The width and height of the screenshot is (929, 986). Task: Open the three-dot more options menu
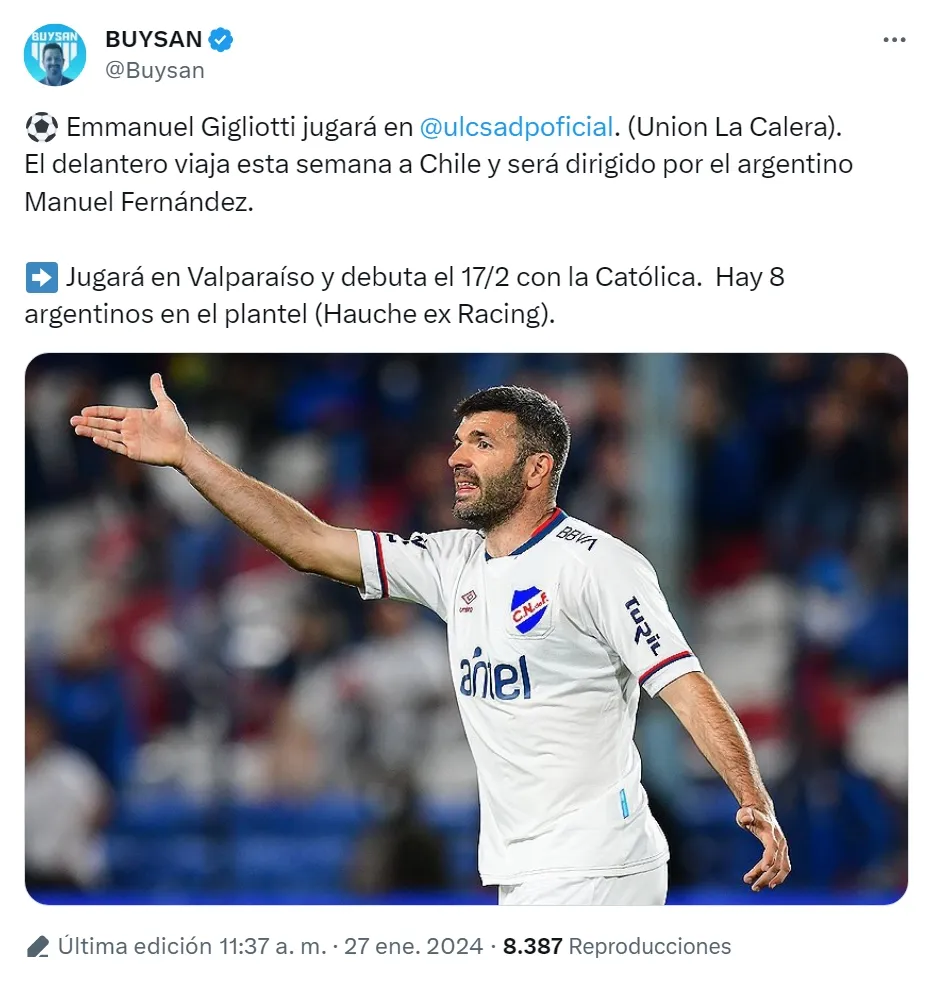(x=894, y=40)
